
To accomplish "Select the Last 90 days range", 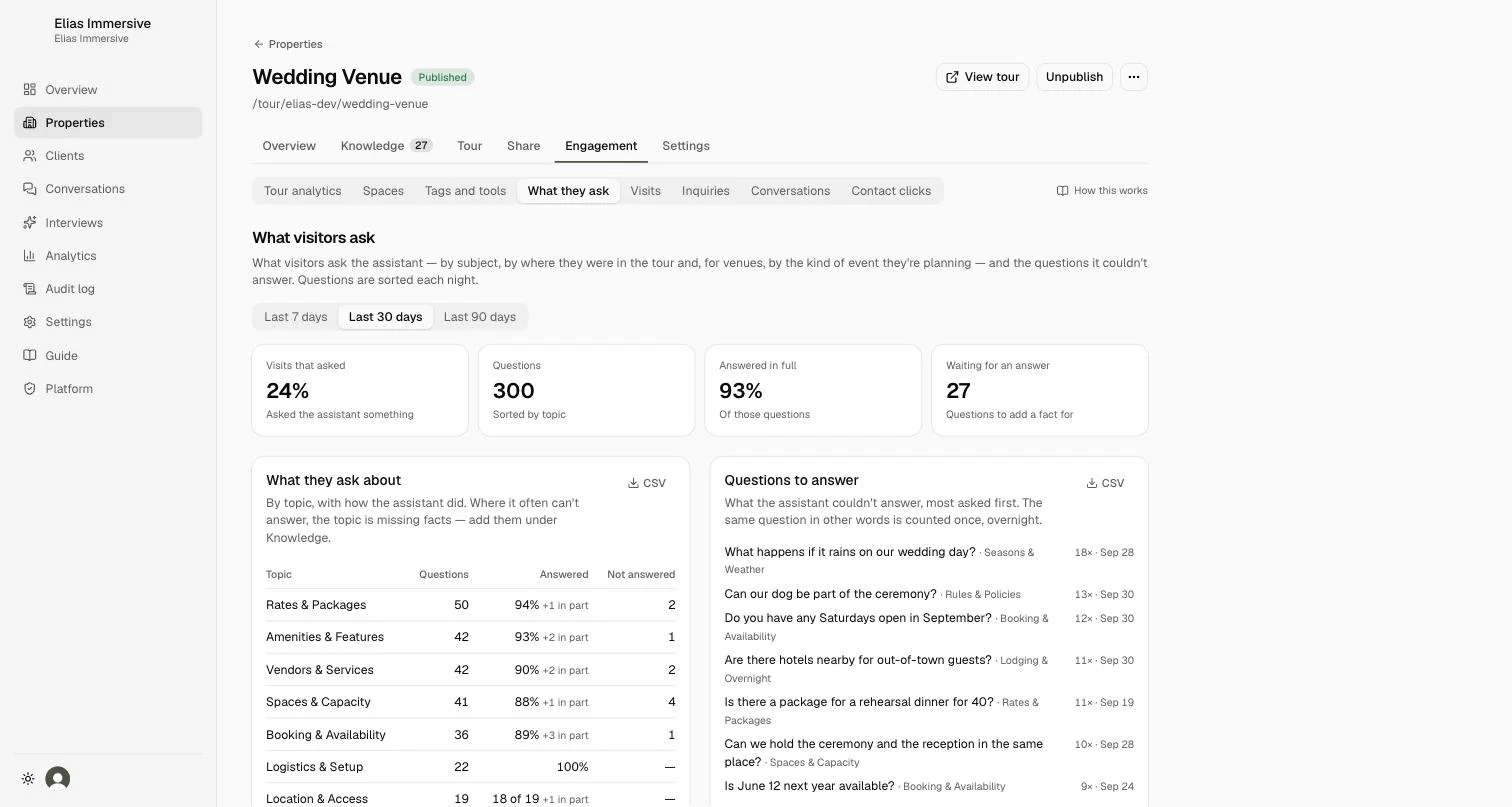I will (x=480, y=317).
